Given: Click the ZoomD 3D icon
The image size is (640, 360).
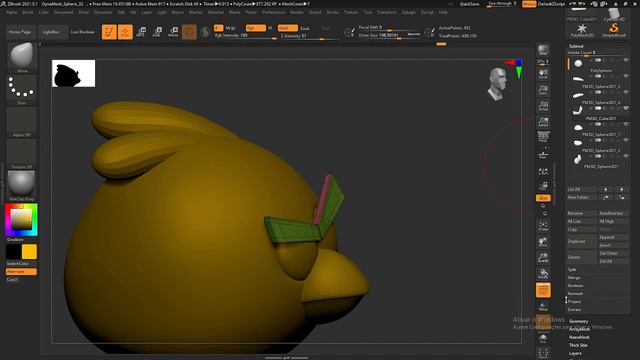Looking at the screenshot, I should point(543,258).
